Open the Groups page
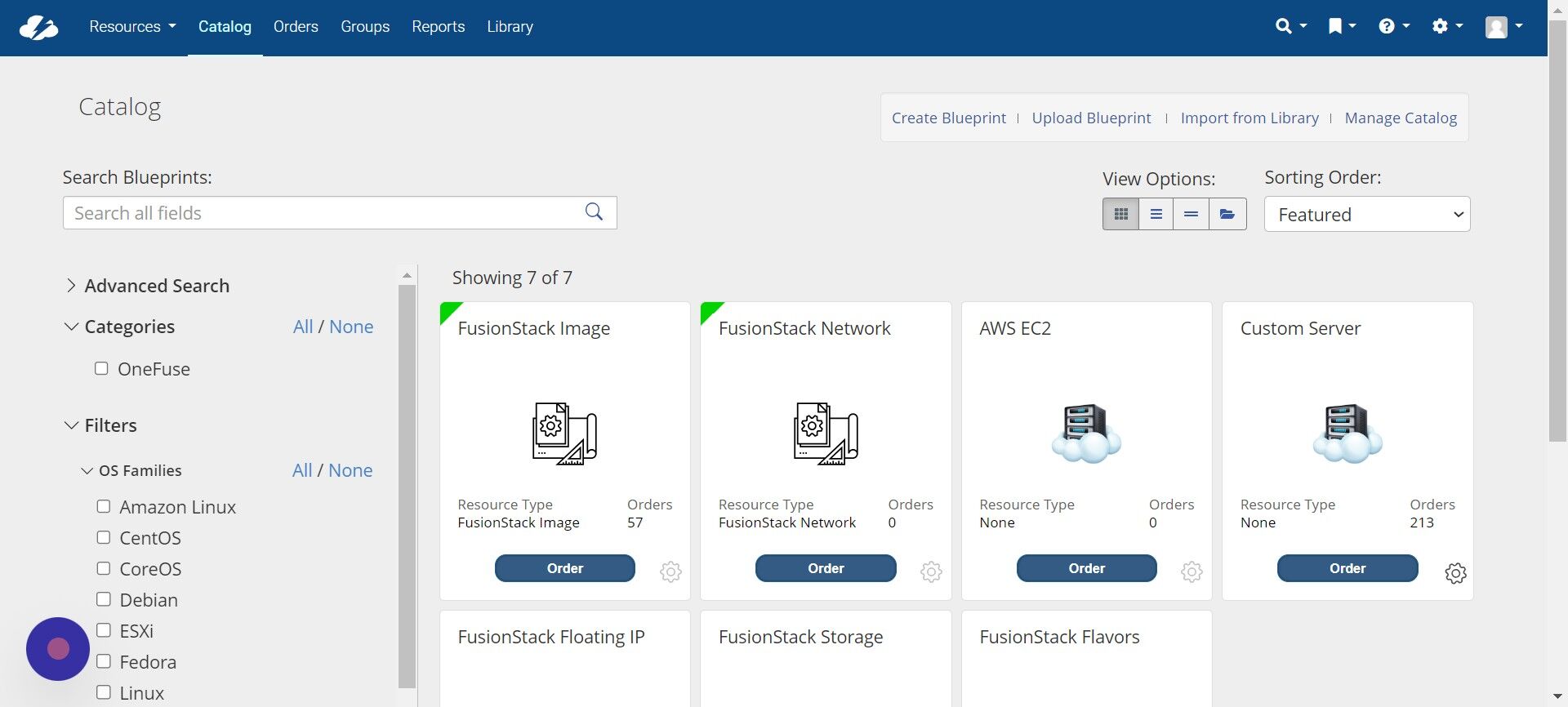The image size is (1568, 707). click(x=365, y=27)
